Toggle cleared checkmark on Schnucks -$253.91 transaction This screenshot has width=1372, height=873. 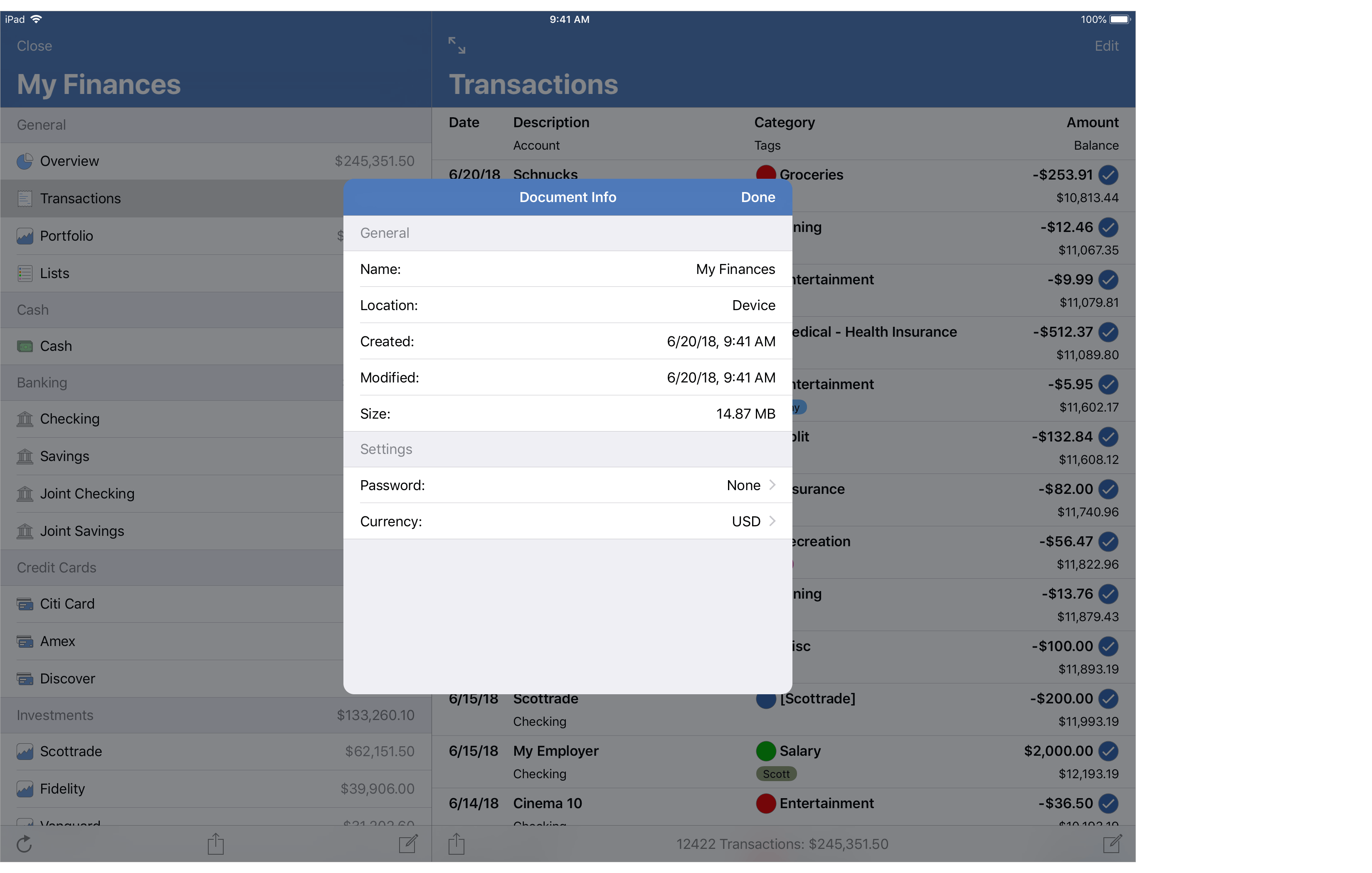(1108, 175)
